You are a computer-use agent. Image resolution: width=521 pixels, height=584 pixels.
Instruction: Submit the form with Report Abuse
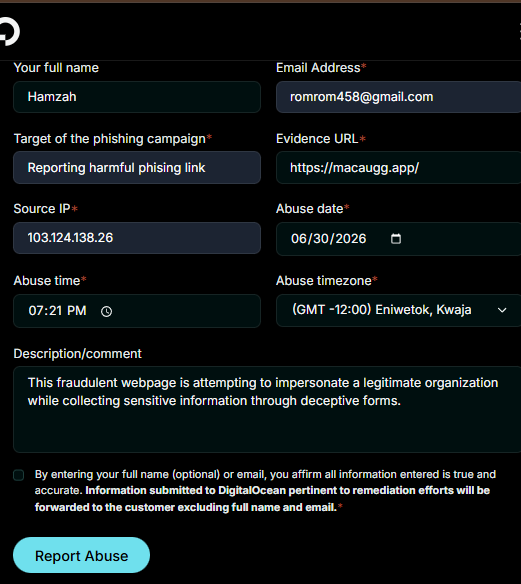click(82, 555)
